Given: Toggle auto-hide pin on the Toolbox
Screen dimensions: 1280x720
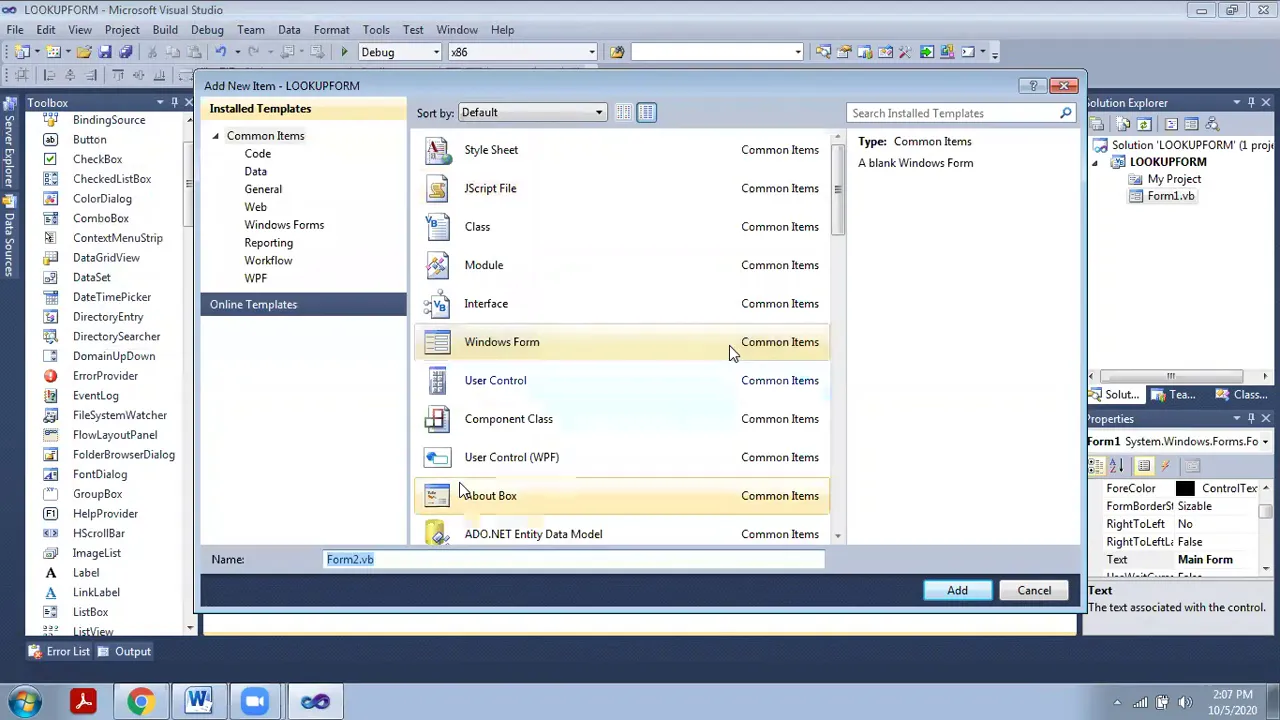Looking at the screenshot, I should pyautogui.click(x=175, y=103).
